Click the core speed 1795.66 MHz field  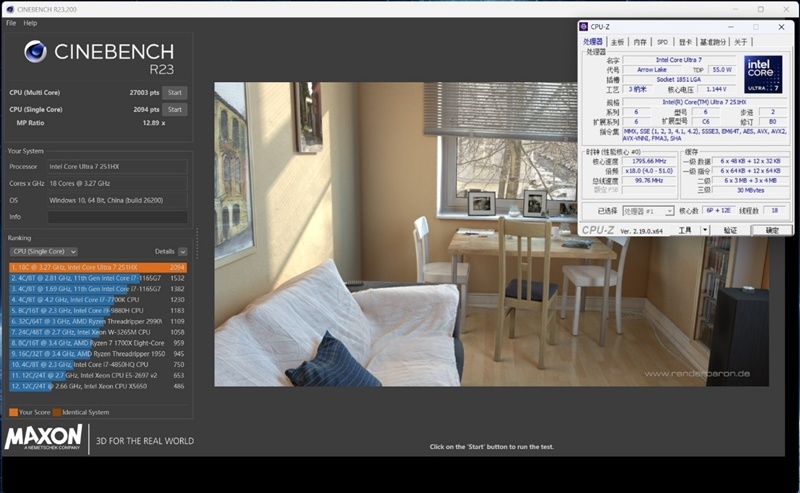[x=649, y=161]
